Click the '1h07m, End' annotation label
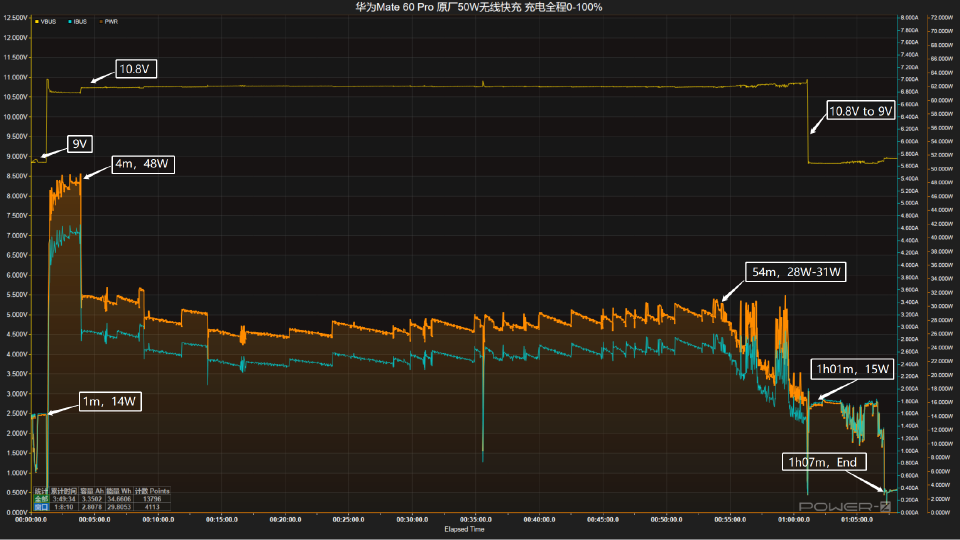Screen dimensions: 960x540 [x=824, y=461]
